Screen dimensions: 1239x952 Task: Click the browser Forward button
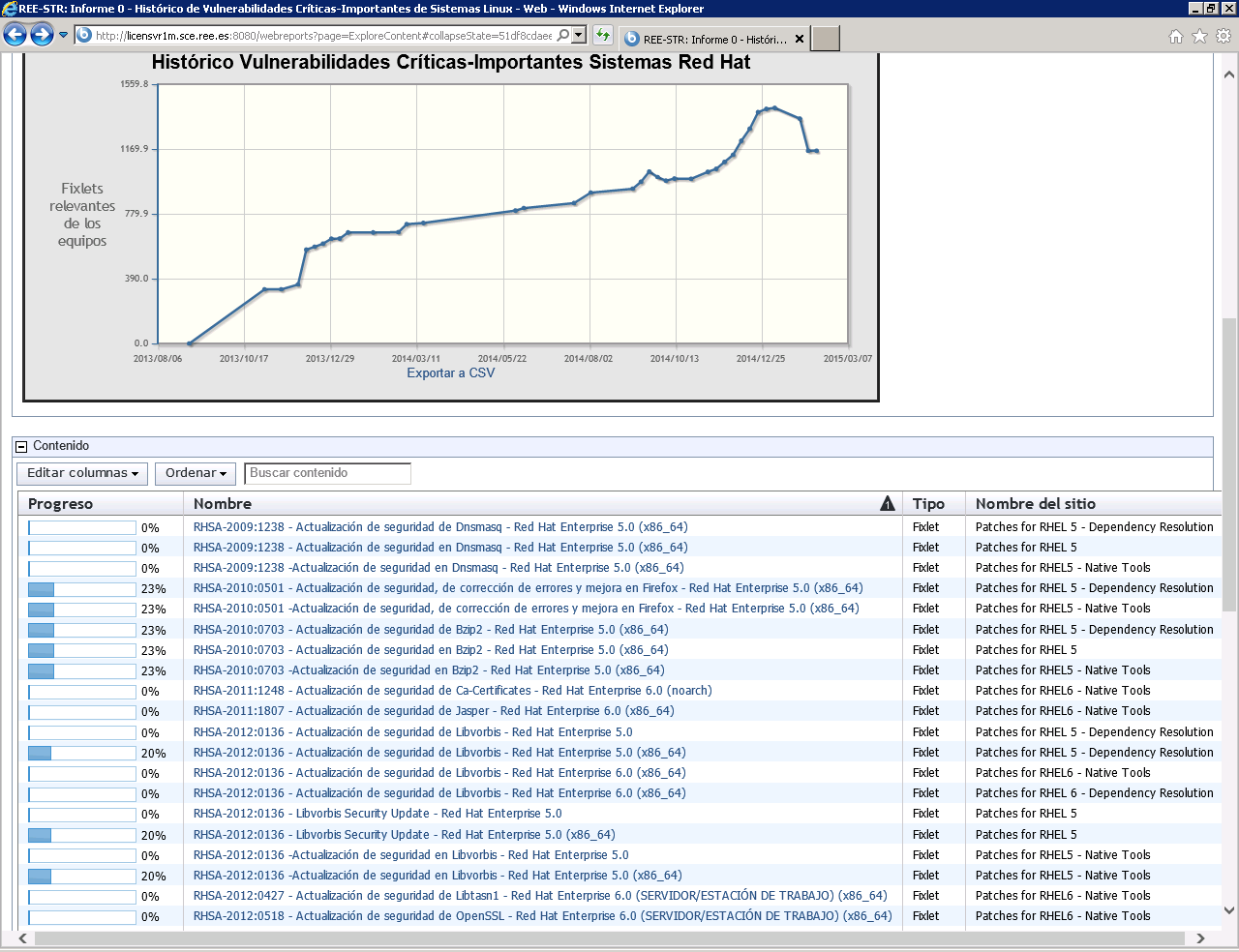coord(42,36)
